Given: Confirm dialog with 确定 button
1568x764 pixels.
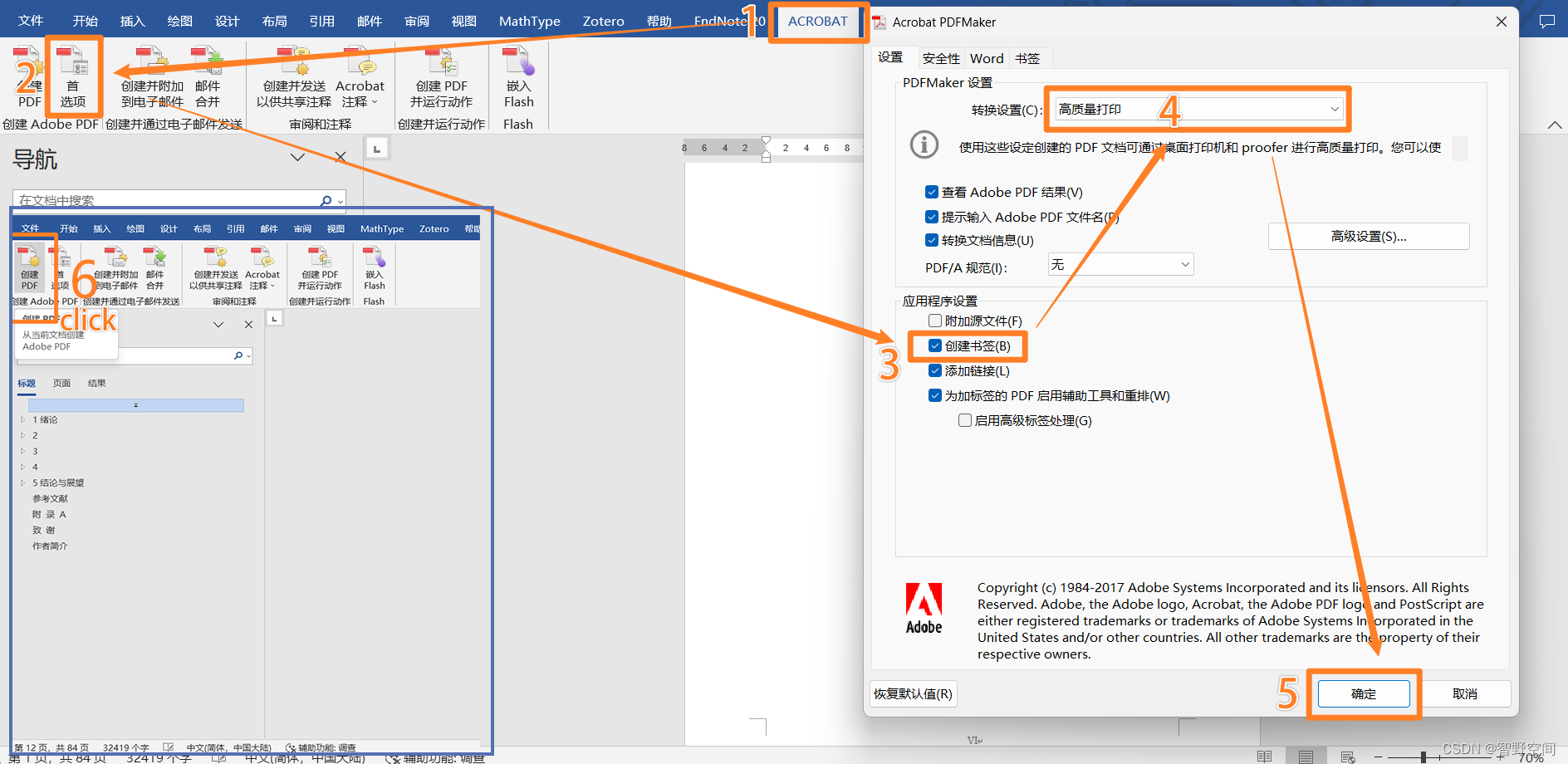Looking at the screenshot, I should tap(1364, 693).
